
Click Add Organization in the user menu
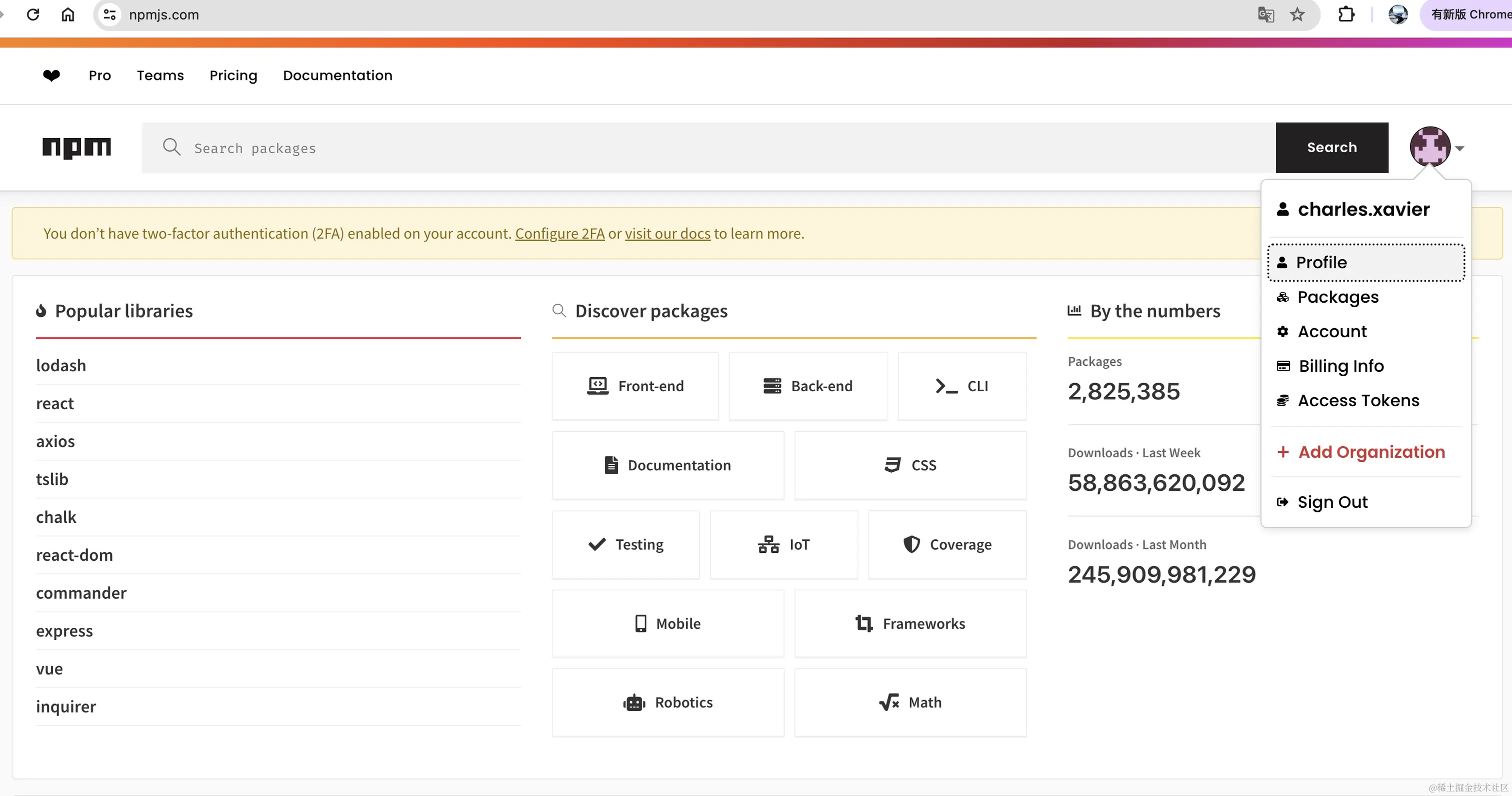[x=1366, y=452]
